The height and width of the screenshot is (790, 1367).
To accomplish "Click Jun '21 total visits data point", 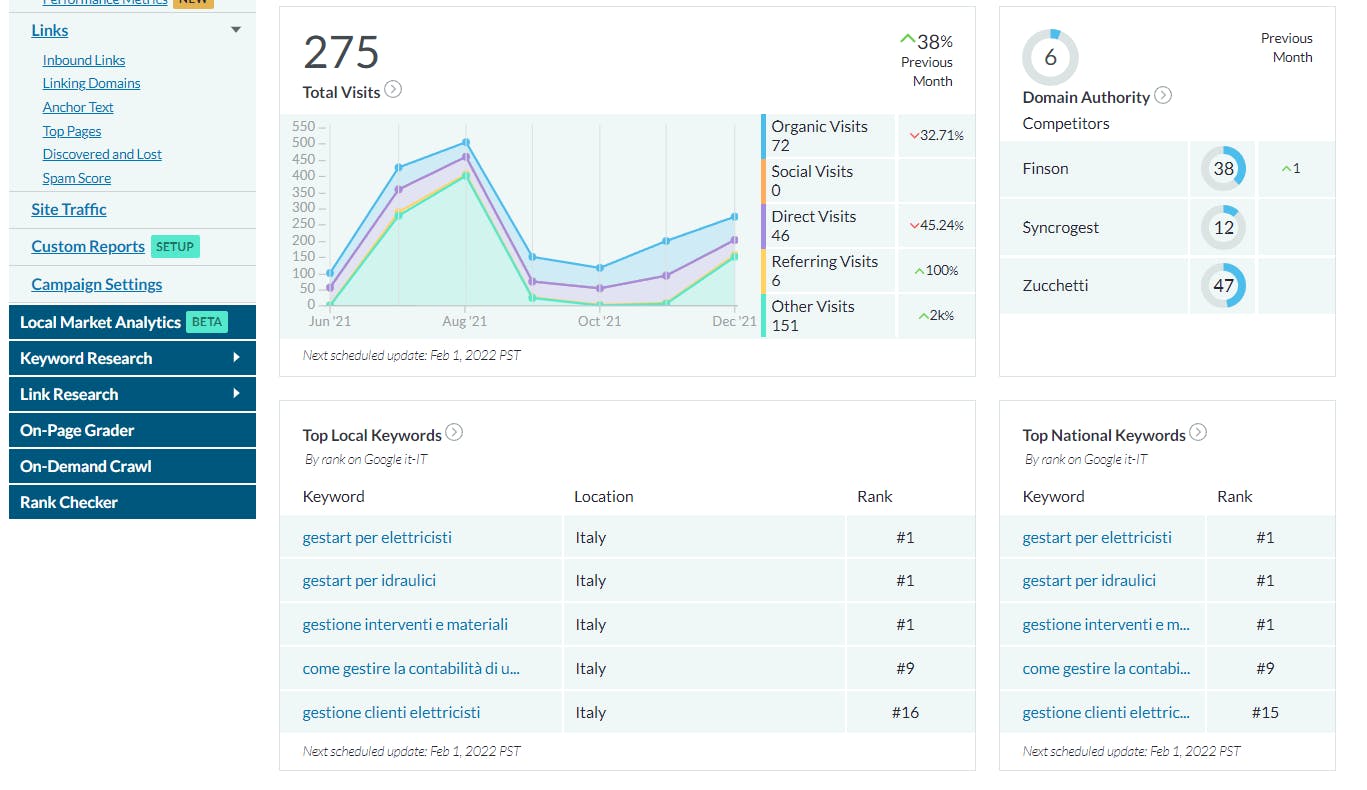I will coord(331,272).
